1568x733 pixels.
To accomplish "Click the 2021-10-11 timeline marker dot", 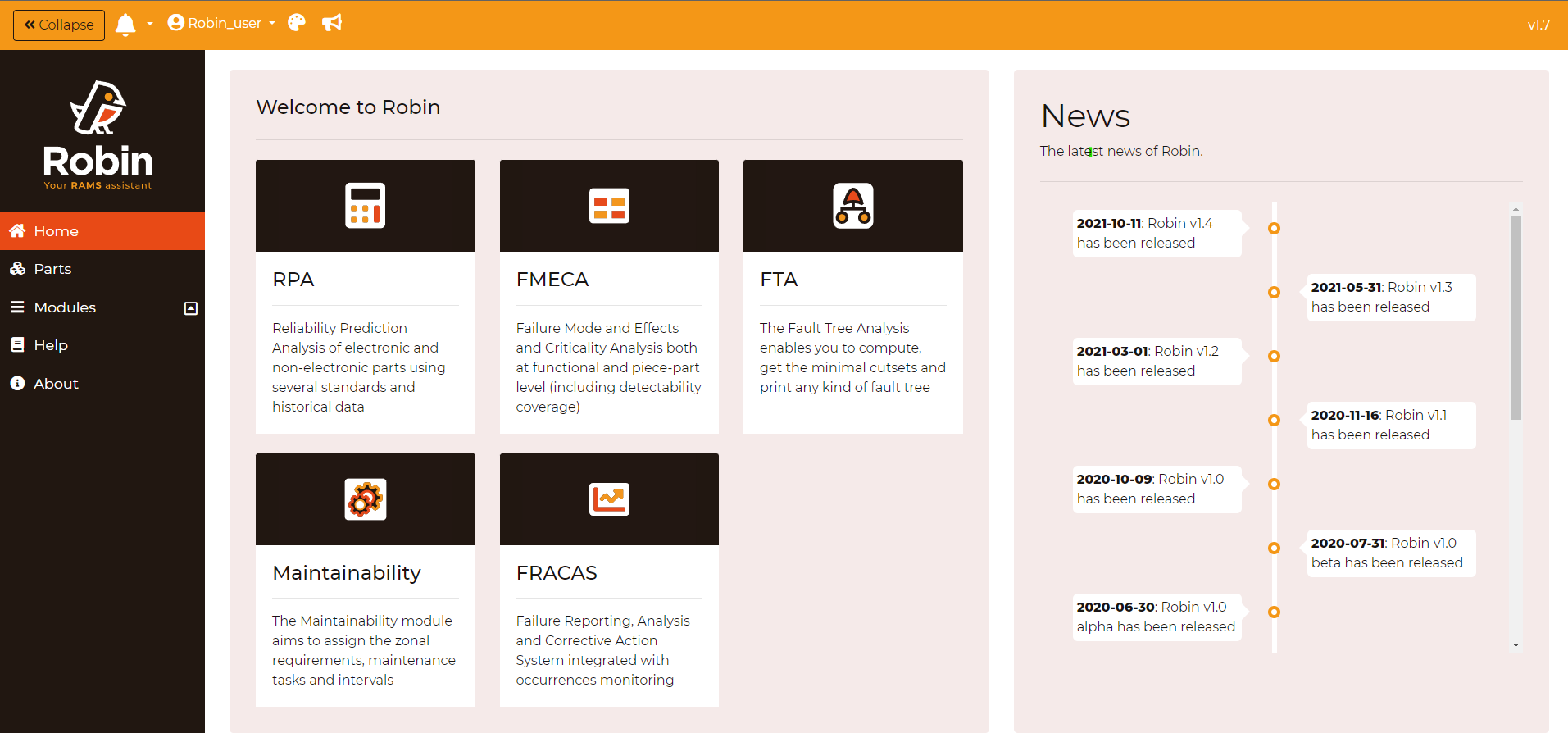I will pyautogui.click(x=1274, y=229).
